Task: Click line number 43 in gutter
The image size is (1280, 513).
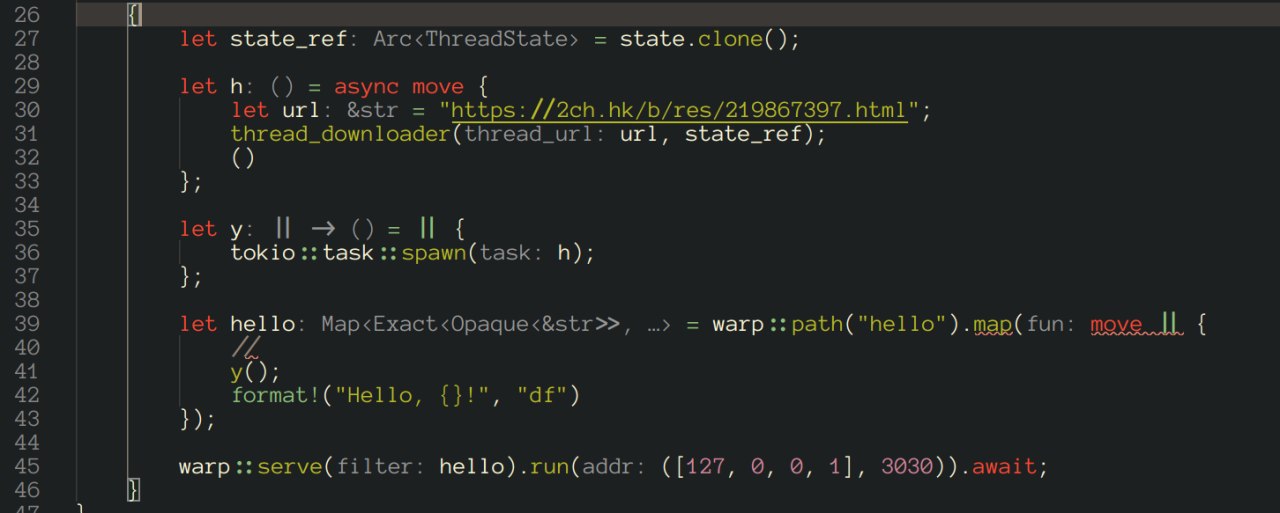Action: click(x=26, y=420)
